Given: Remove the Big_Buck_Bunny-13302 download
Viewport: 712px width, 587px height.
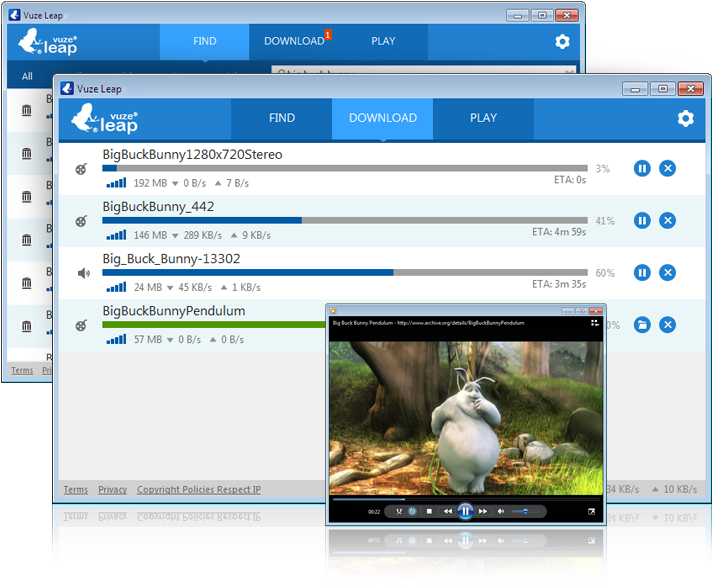Looking at the screenshot, I should click(x=667, y=272).
